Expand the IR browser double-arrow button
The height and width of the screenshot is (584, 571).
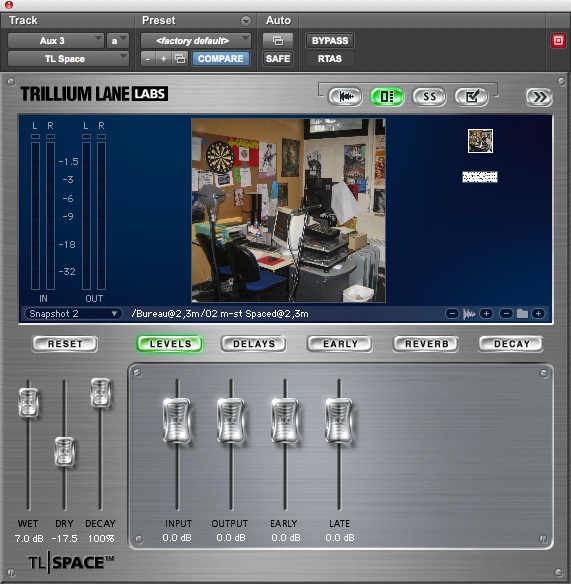[539, 97]
